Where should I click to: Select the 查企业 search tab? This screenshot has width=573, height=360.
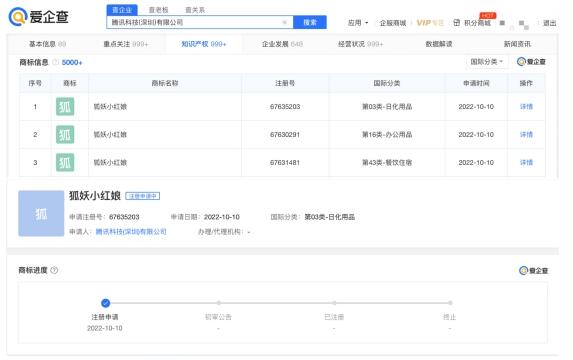click(122, 10)
